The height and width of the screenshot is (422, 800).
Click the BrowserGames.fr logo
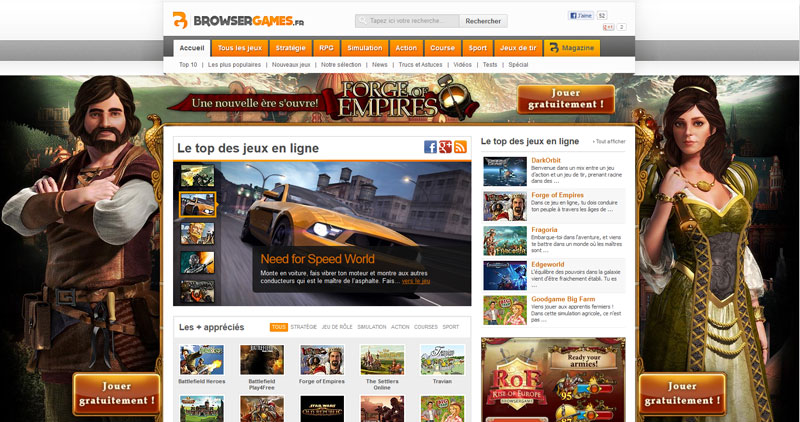coord(225,20)
